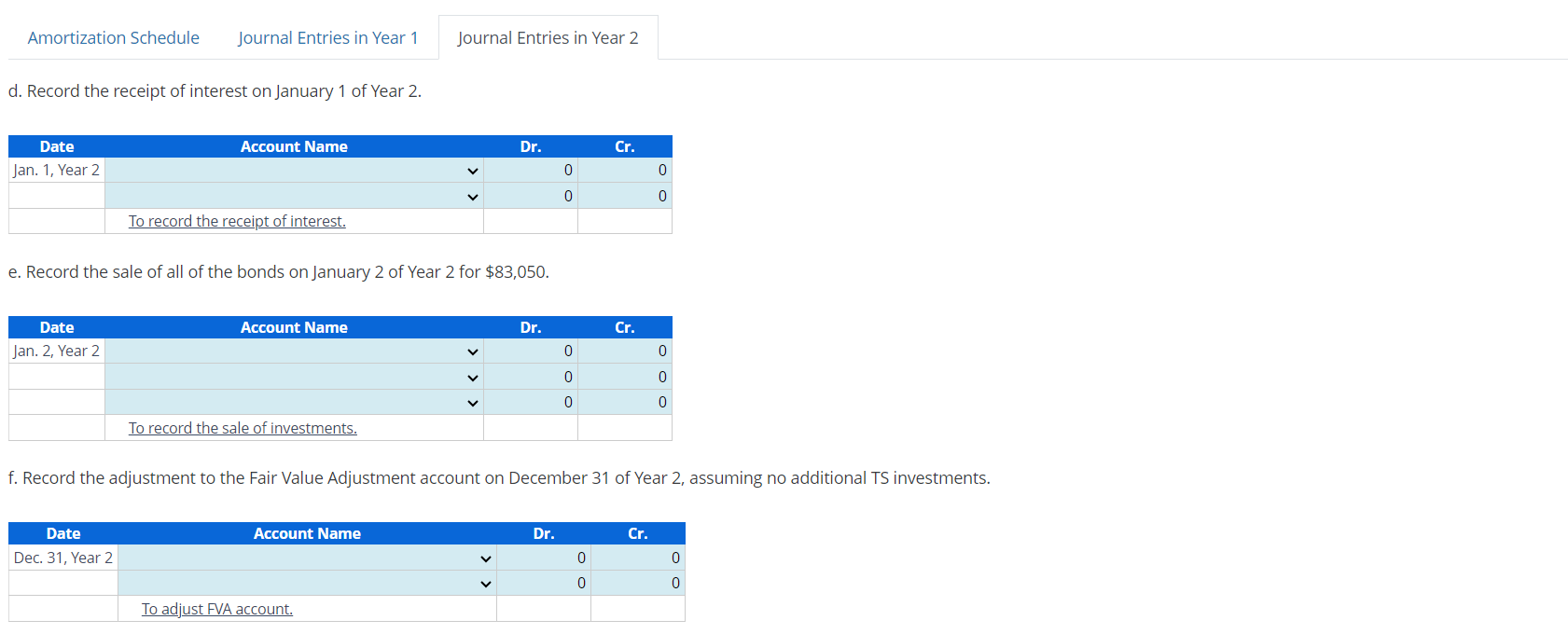Image resolution: width=1568 pixels, height=634 pixels.
Task: Open the first account dropdown in entry f
Action: (x=485, y=558)
